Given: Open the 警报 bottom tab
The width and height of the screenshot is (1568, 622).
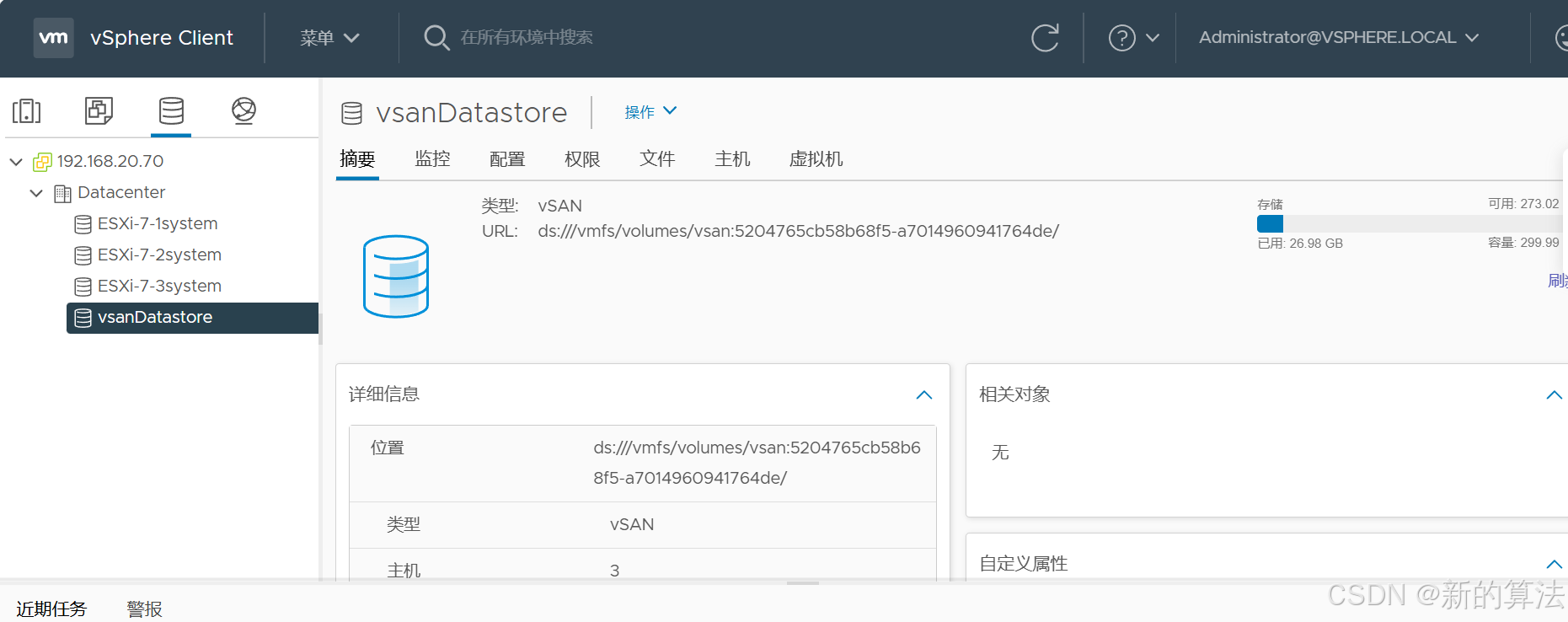Looking at the screenshot, I should (144, 609).
